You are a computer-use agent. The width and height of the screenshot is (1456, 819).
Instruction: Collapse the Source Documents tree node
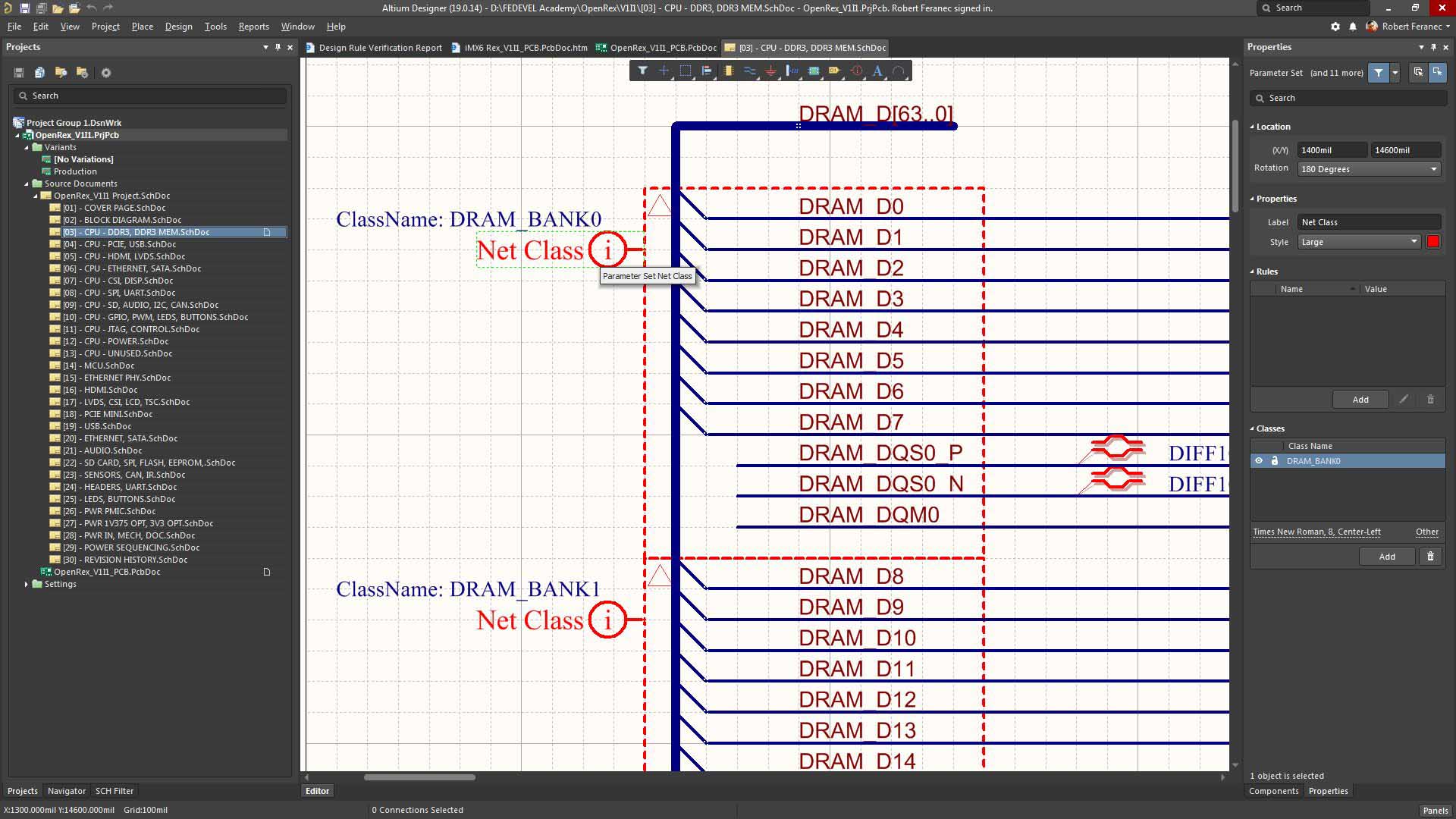[27, 184]
